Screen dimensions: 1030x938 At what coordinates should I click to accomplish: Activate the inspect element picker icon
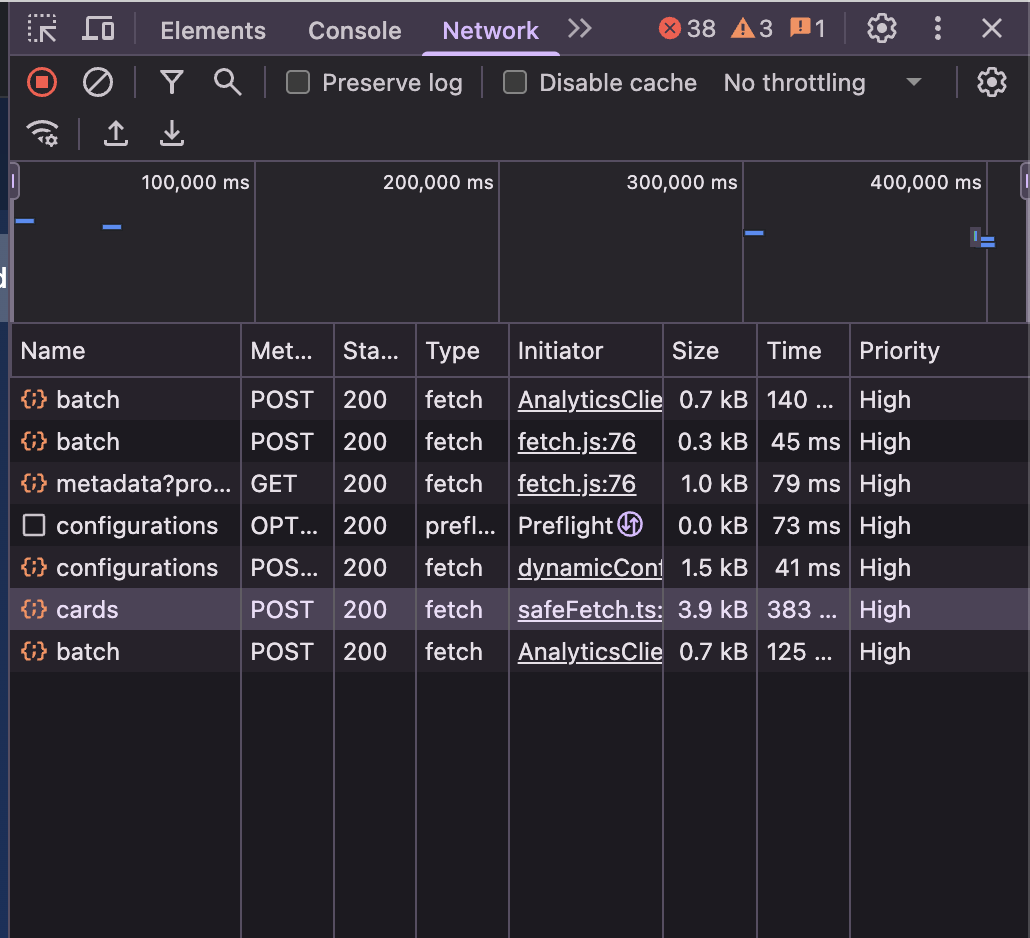[x=42, y=29]
